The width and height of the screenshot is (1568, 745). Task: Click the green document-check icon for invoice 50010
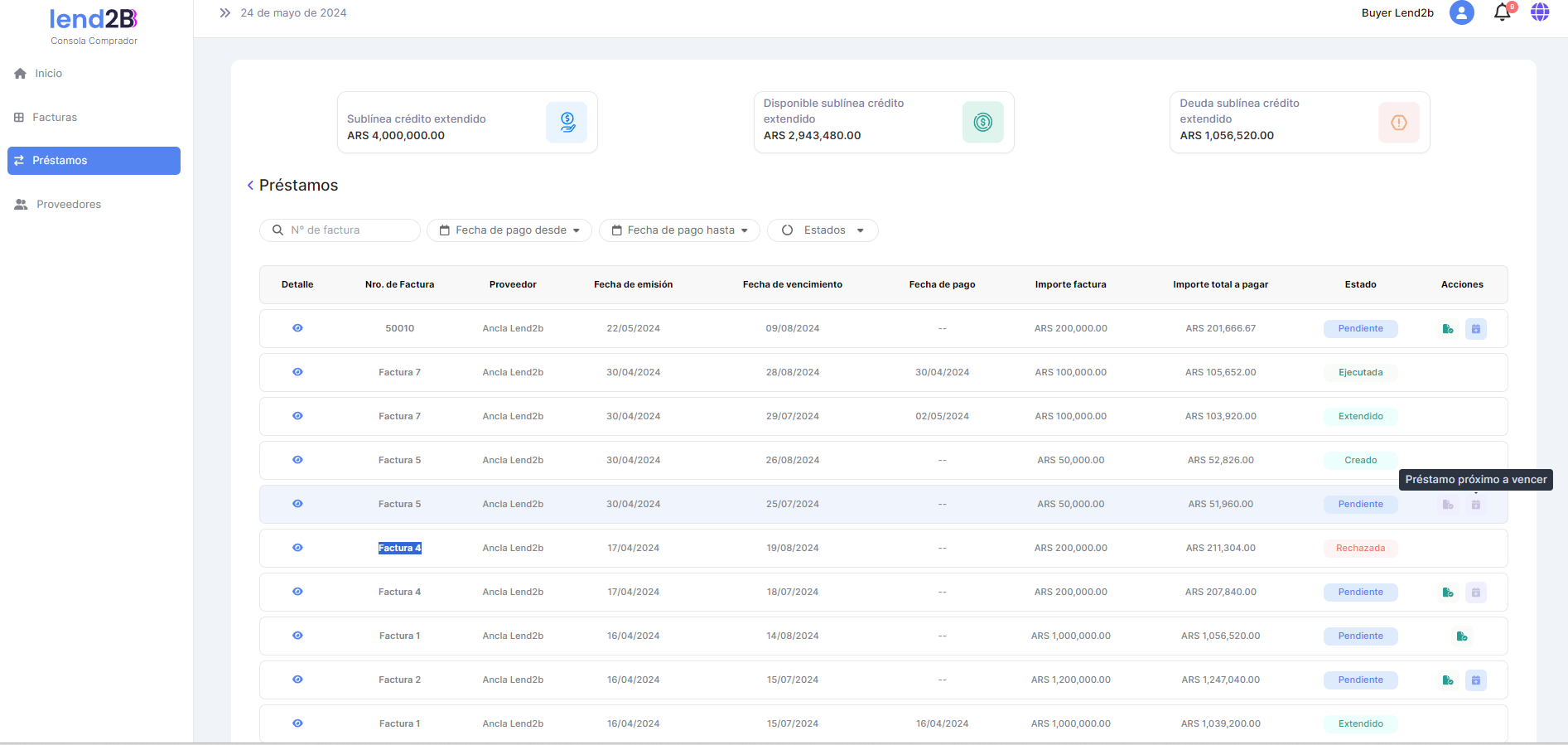coord(1447,329)
